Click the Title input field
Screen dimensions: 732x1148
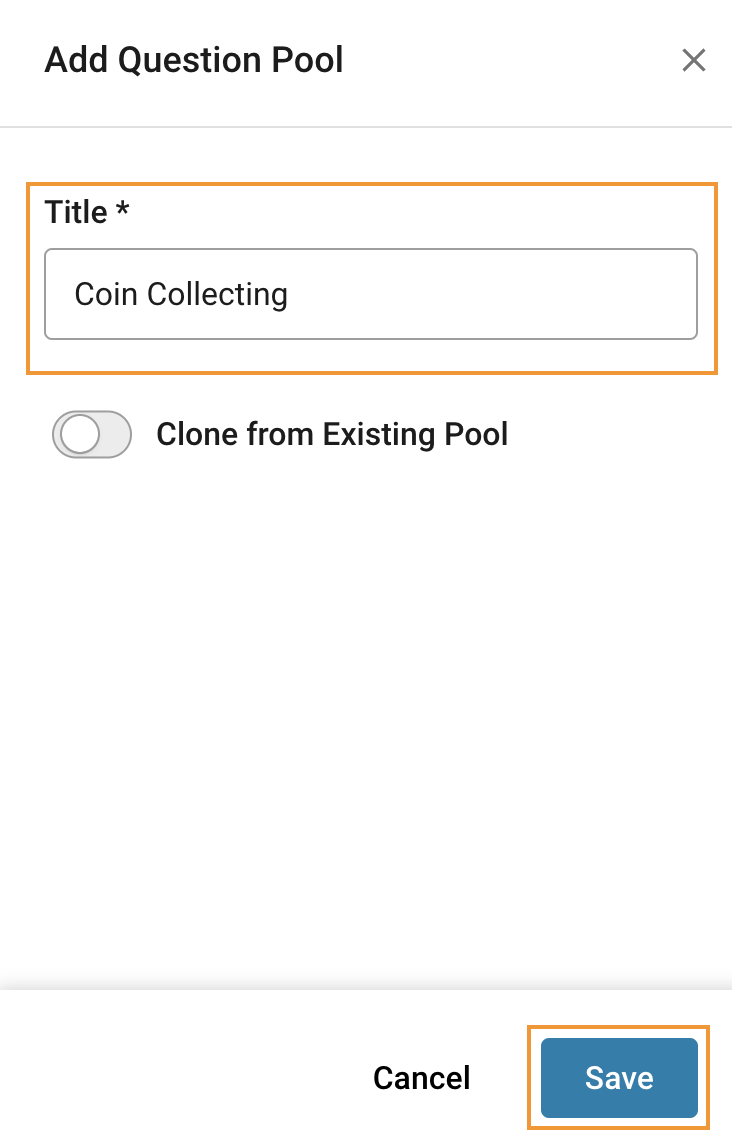pyautogui.click(x=370, y=294)
